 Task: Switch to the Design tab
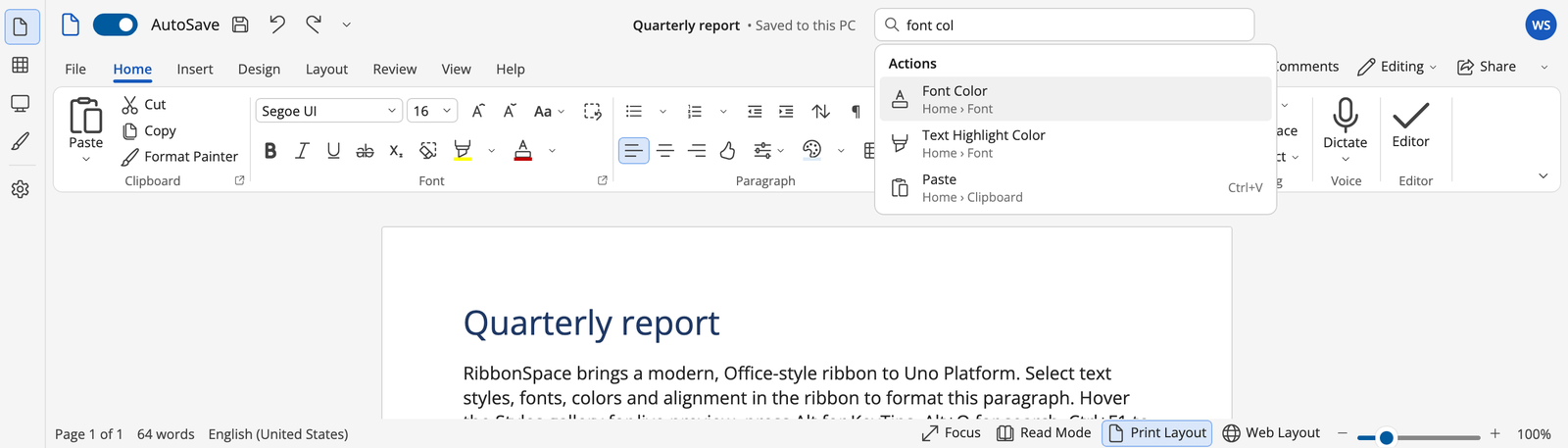[x=259, y=69]
